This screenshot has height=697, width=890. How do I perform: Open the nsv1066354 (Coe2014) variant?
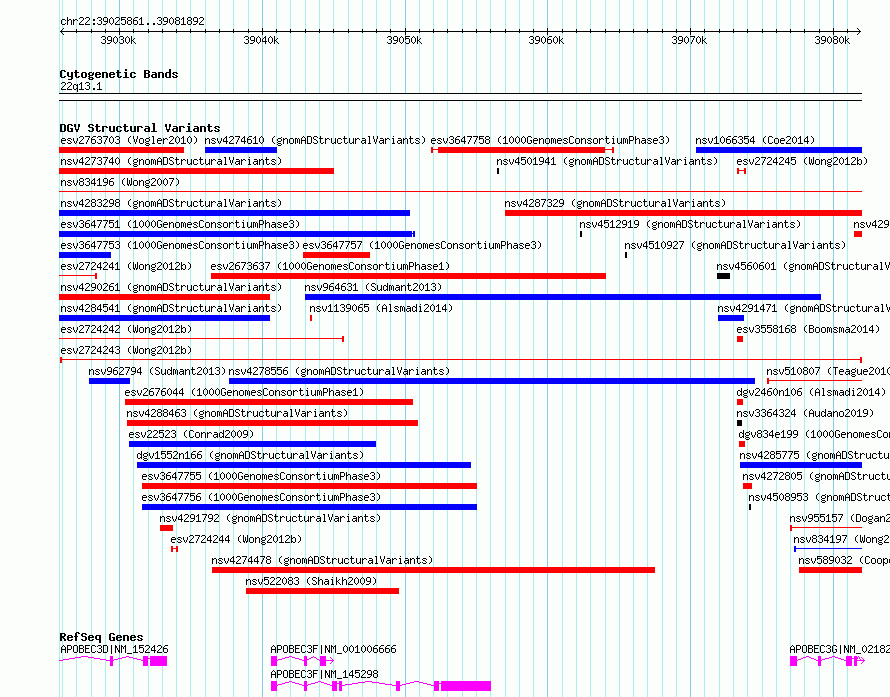point(755,140)
